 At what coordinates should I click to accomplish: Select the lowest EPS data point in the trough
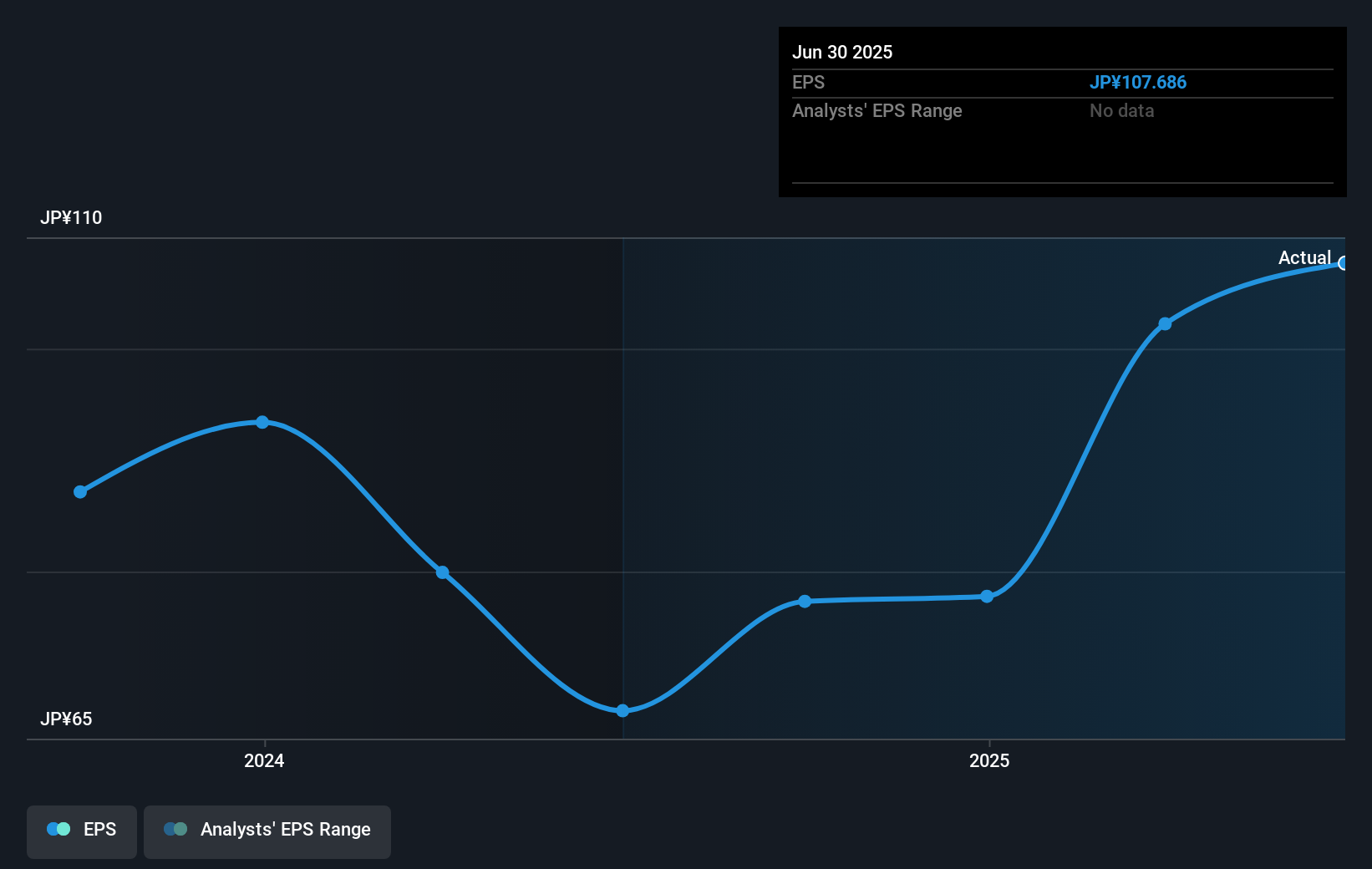(622, 710)
